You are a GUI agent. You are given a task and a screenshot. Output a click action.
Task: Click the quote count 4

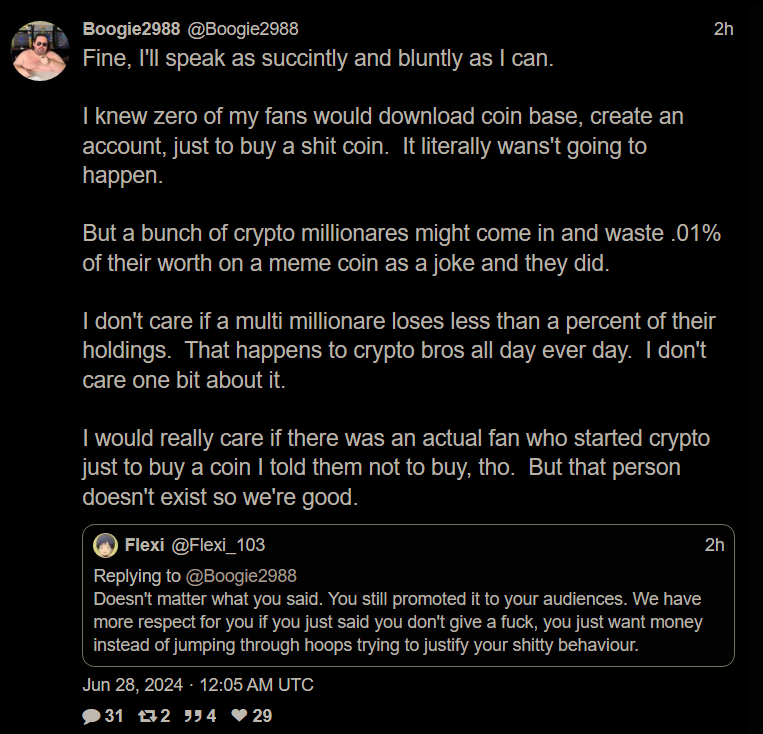211,716
